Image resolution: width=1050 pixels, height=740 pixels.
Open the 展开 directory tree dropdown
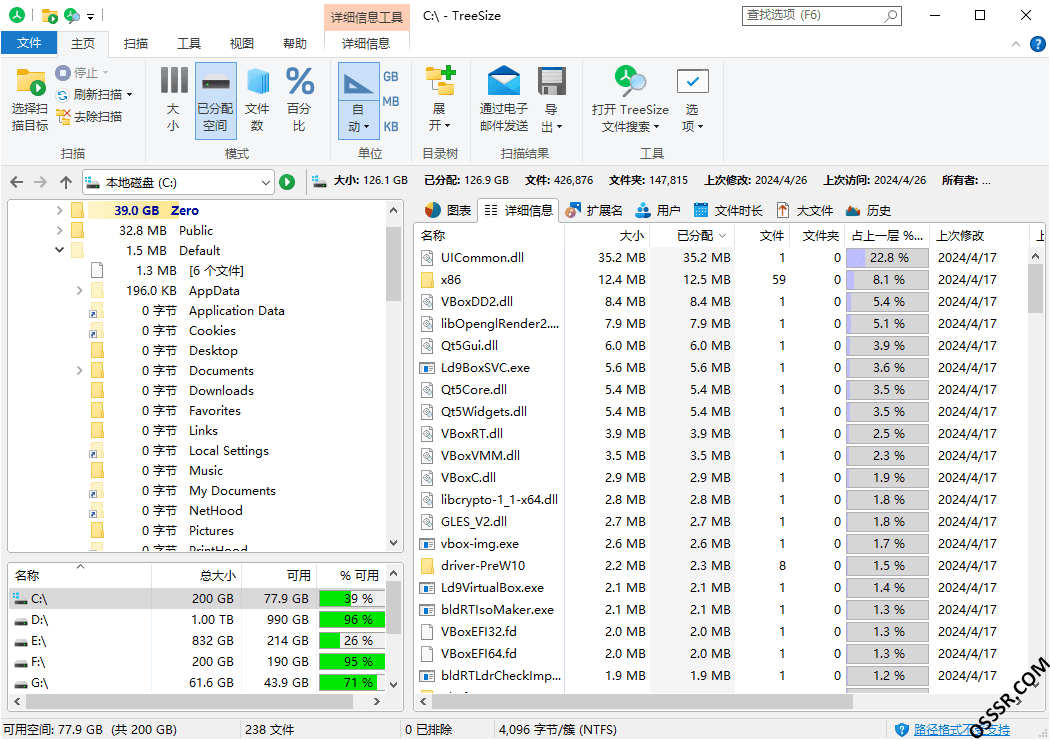439,100
